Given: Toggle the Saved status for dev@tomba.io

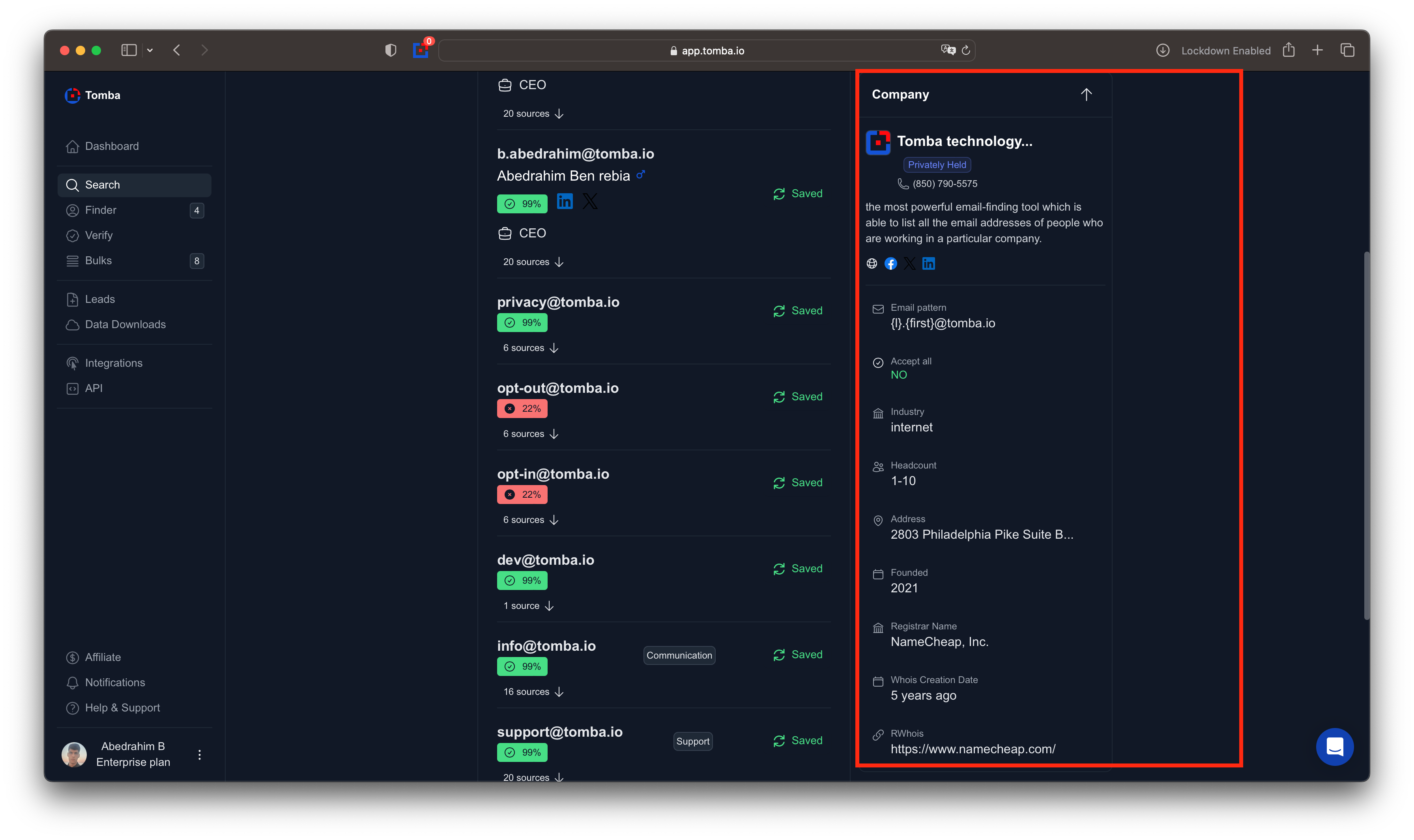Looking at the screenshot, I should tap(797, 568).
